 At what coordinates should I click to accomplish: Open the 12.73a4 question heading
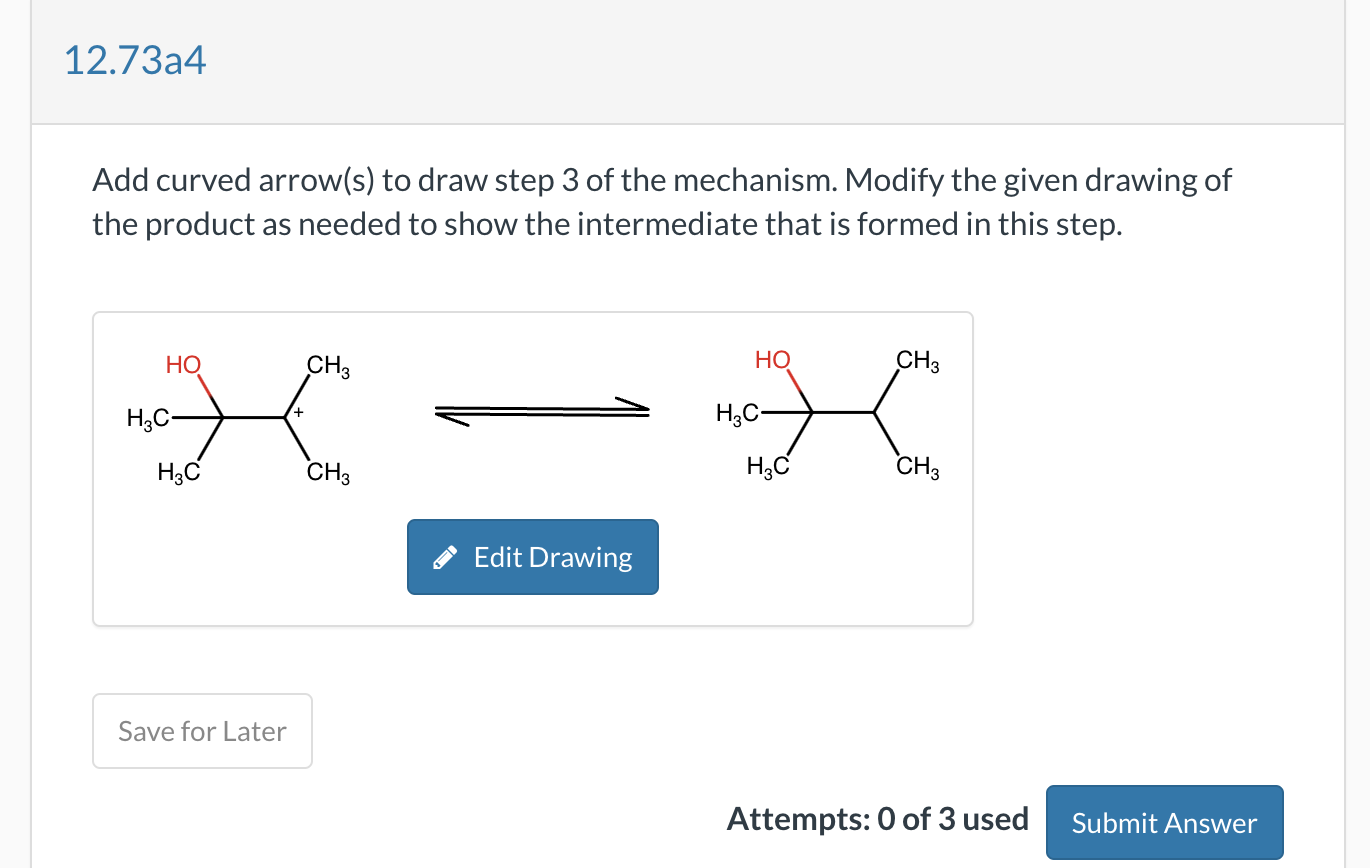[x=136, y=60]
